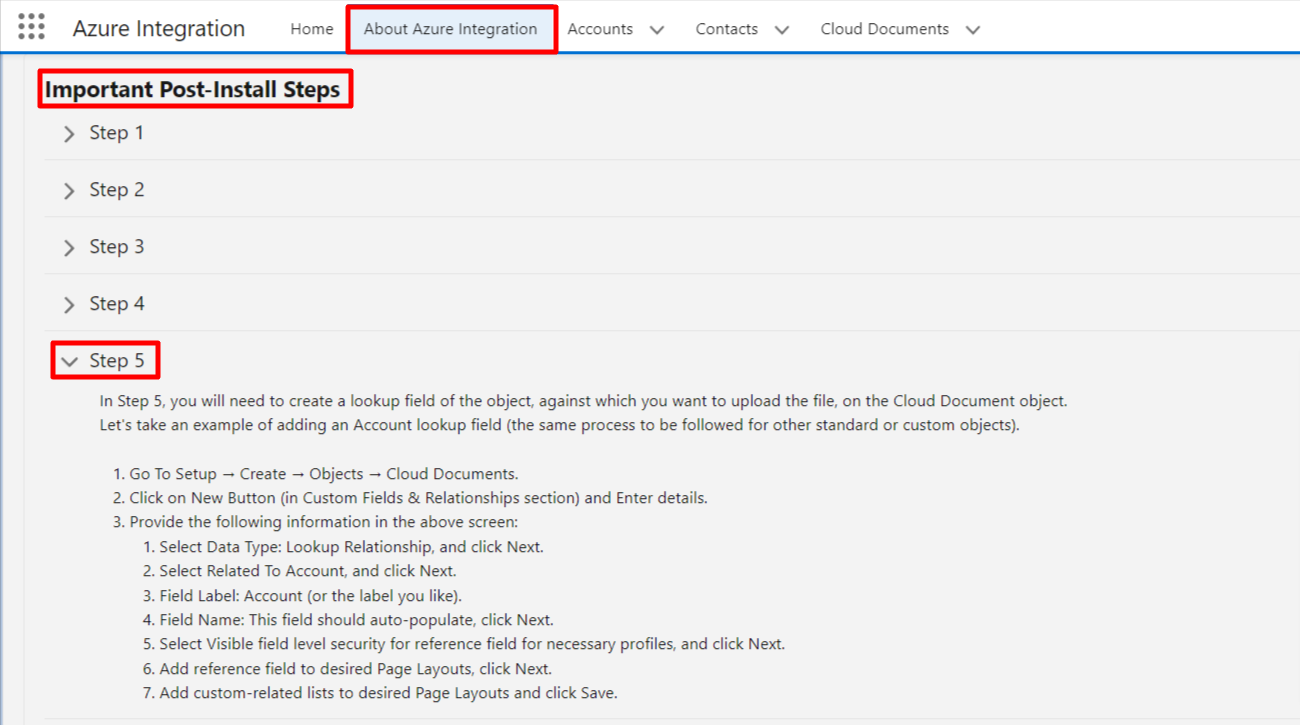Open the Accounts tab dropdown arrow

[657, 30]
